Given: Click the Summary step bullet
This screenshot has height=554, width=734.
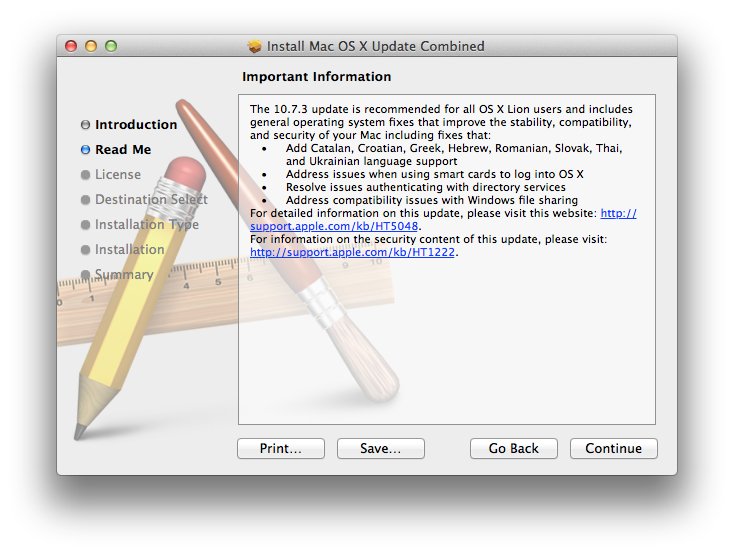Looking at the screenshot, I should 86,275.
